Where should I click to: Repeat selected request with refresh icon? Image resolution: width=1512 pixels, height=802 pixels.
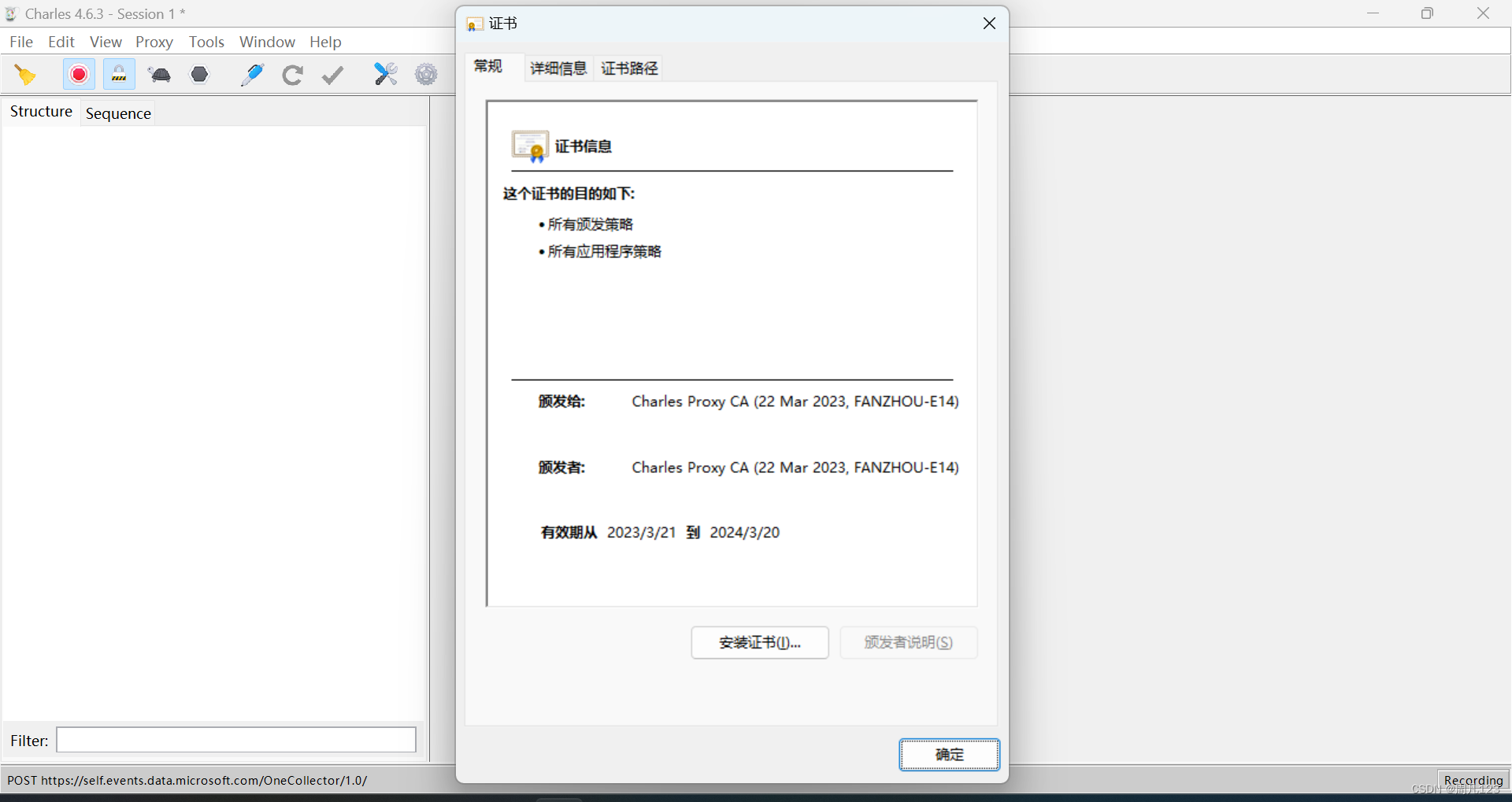pyautogui.click(x=292, y=75)
